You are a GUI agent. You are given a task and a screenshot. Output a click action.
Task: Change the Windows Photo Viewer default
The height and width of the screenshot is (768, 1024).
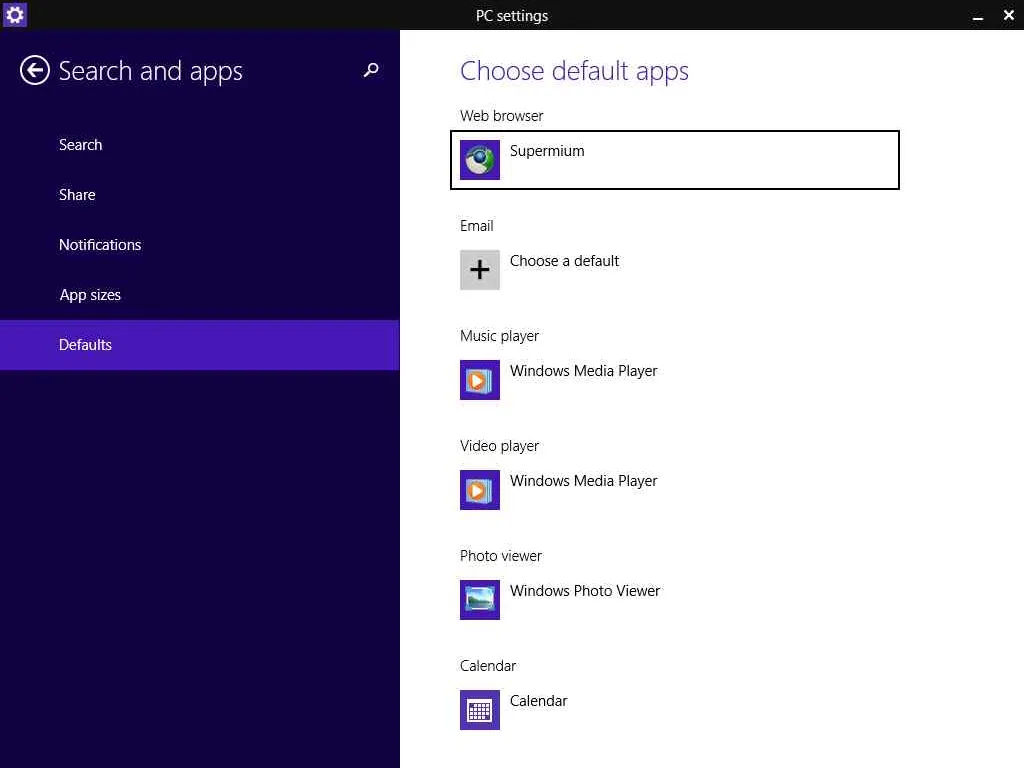pos(585,591)
